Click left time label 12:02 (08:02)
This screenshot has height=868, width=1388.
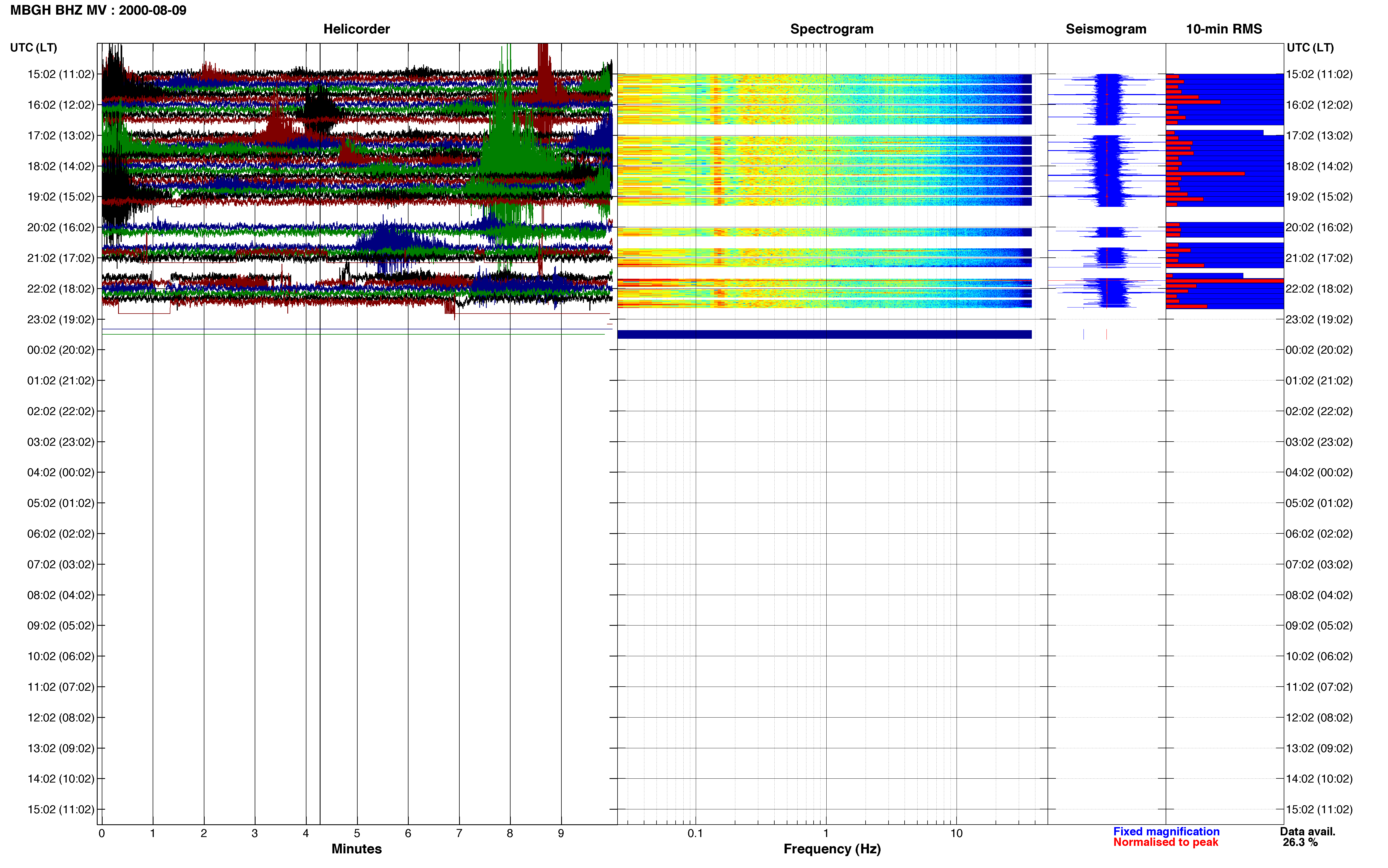pyautogui.click(x=61, y=718)
